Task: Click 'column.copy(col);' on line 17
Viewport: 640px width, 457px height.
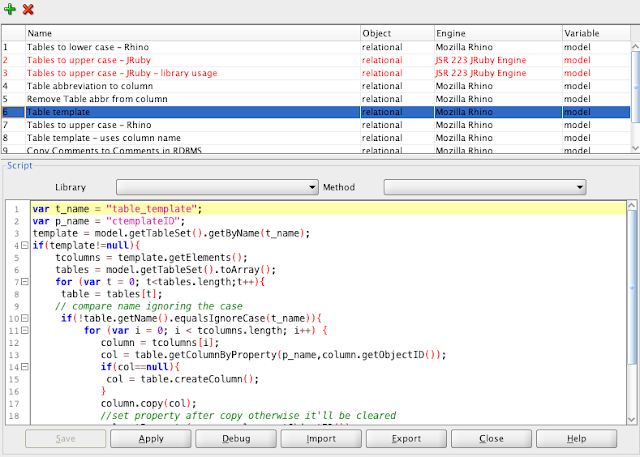Action: point(149,404)
